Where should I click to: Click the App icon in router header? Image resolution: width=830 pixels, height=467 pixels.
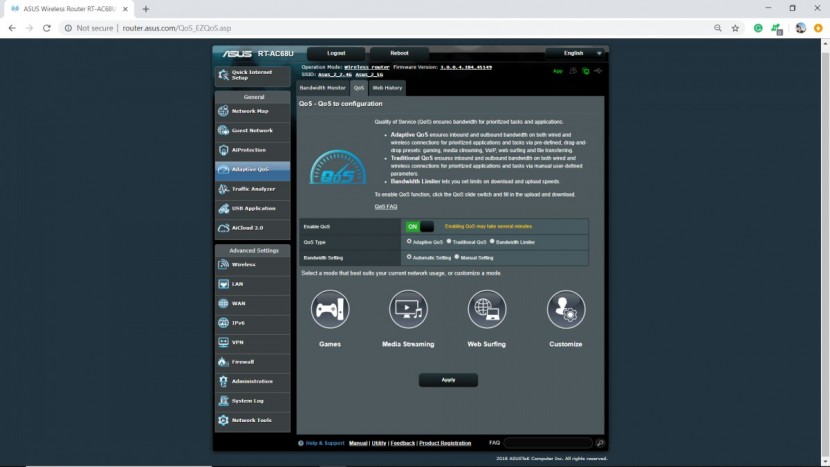click(x=558, y=71)
